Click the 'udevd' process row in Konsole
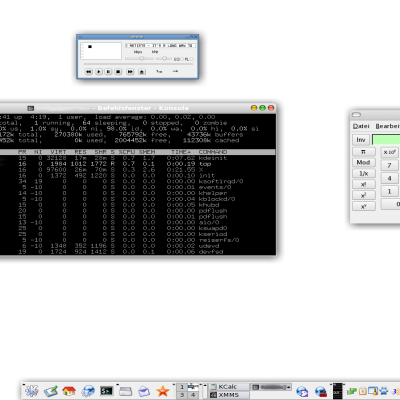 tap(138, 246)
